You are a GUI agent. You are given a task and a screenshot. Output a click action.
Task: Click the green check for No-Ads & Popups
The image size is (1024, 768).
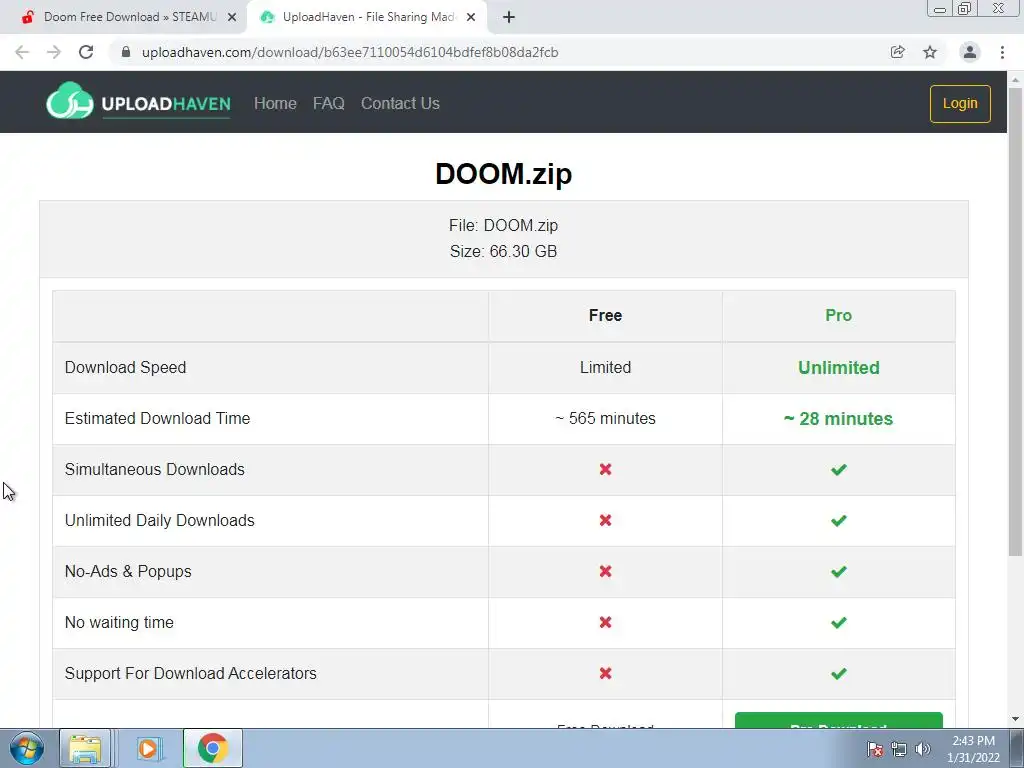(x=839, y=571)
